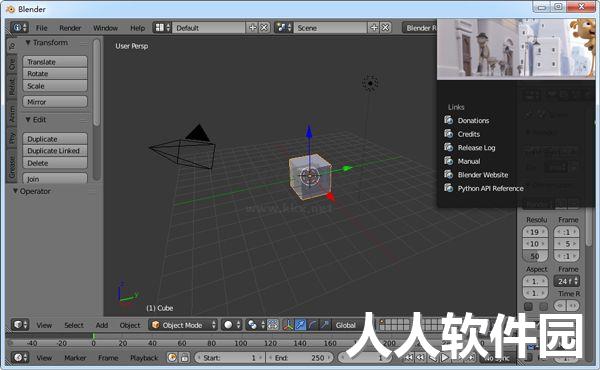The image size is (600, 370).
Task: Delete the Default screen layout with X icon
Action: click(264, 28)
